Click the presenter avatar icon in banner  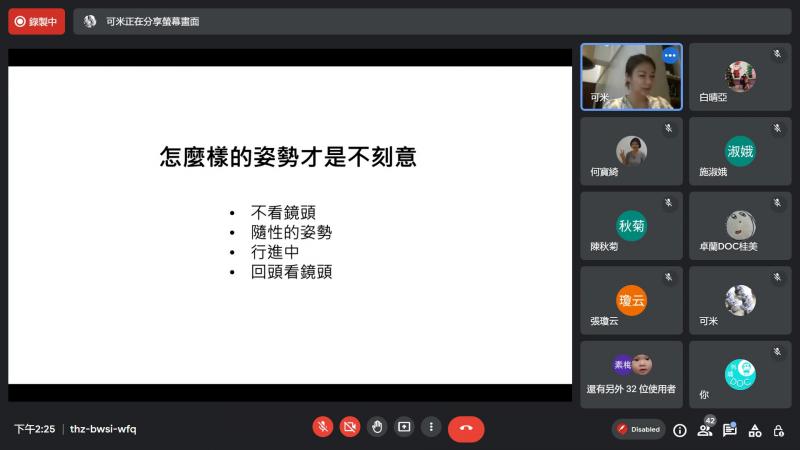pos(90,21)
